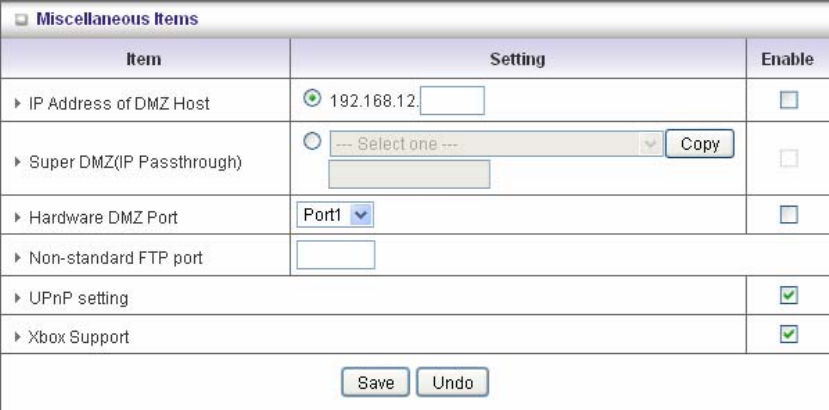This screenshot has width=829, height=410.
Task: Uncheck the UPnP setting checkbox
Action: point(787,296)
